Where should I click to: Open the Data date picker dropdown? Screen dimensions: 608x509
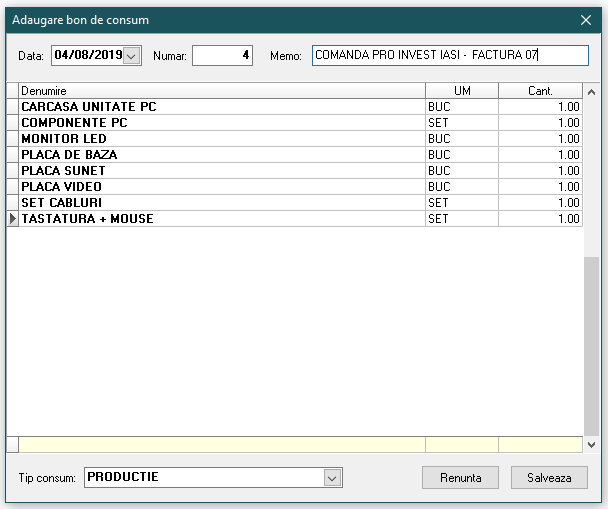tap(131, 56)
